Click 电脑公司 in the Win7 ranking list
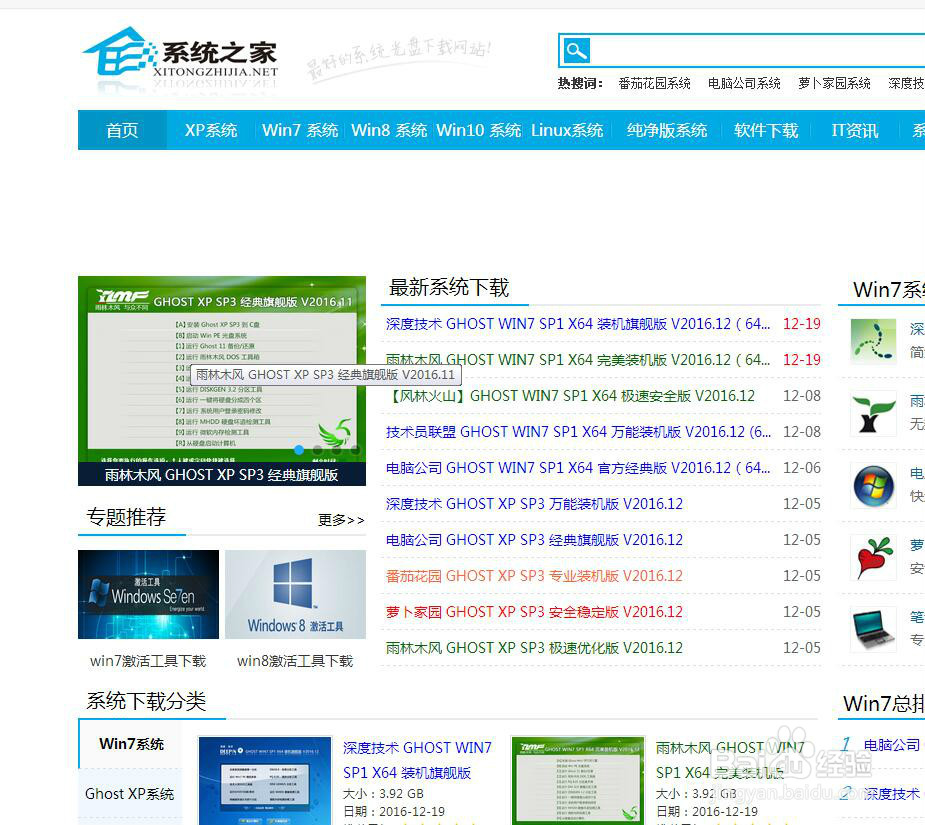 (893, 745)
